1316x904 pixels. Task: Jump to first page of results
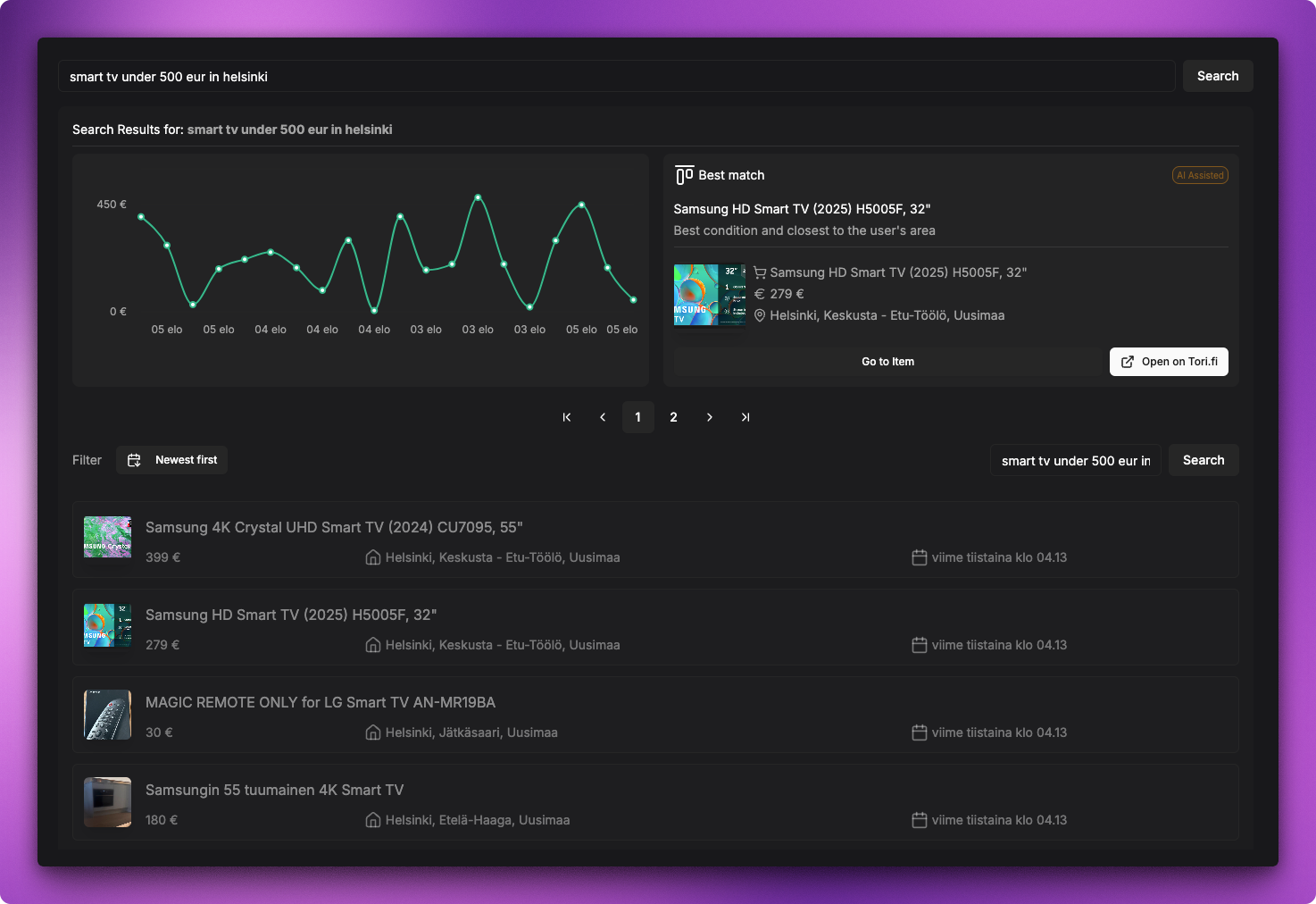coord(567,417)
